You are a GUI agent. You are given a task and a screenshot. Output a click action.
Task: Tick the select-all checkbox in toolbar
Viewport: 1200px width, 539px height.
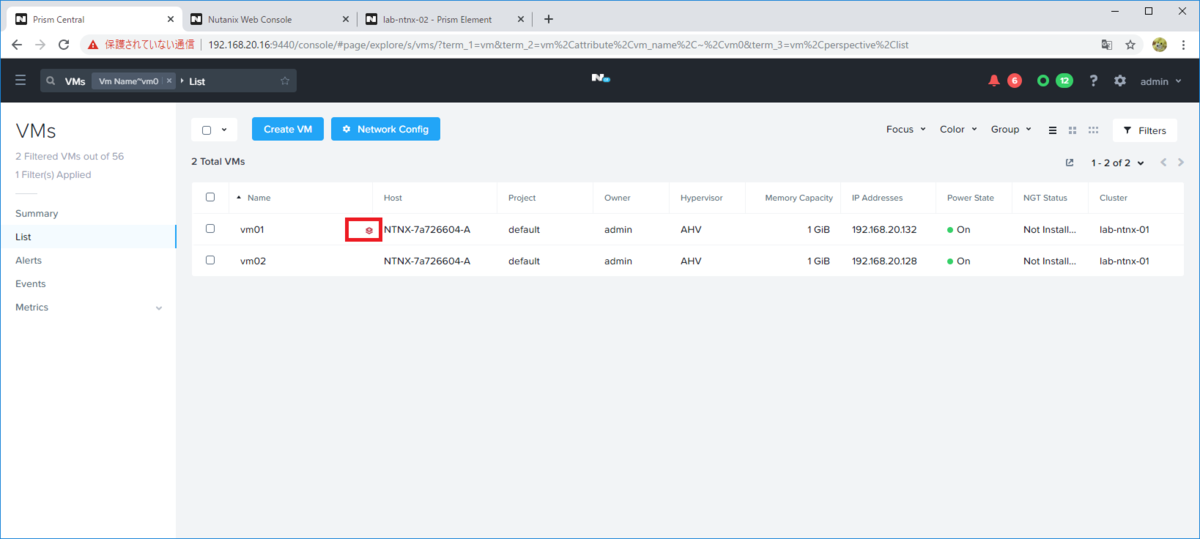[207, 130]
